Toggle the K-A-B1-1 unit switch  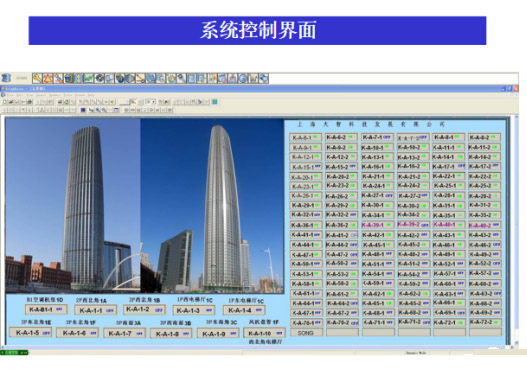pos(46,310)
